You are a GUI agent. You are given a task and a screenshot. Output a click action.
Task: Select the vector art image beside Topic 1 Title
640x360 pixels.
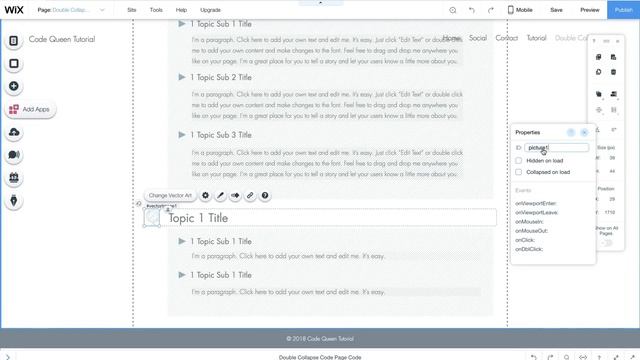(x=152, y=218)
